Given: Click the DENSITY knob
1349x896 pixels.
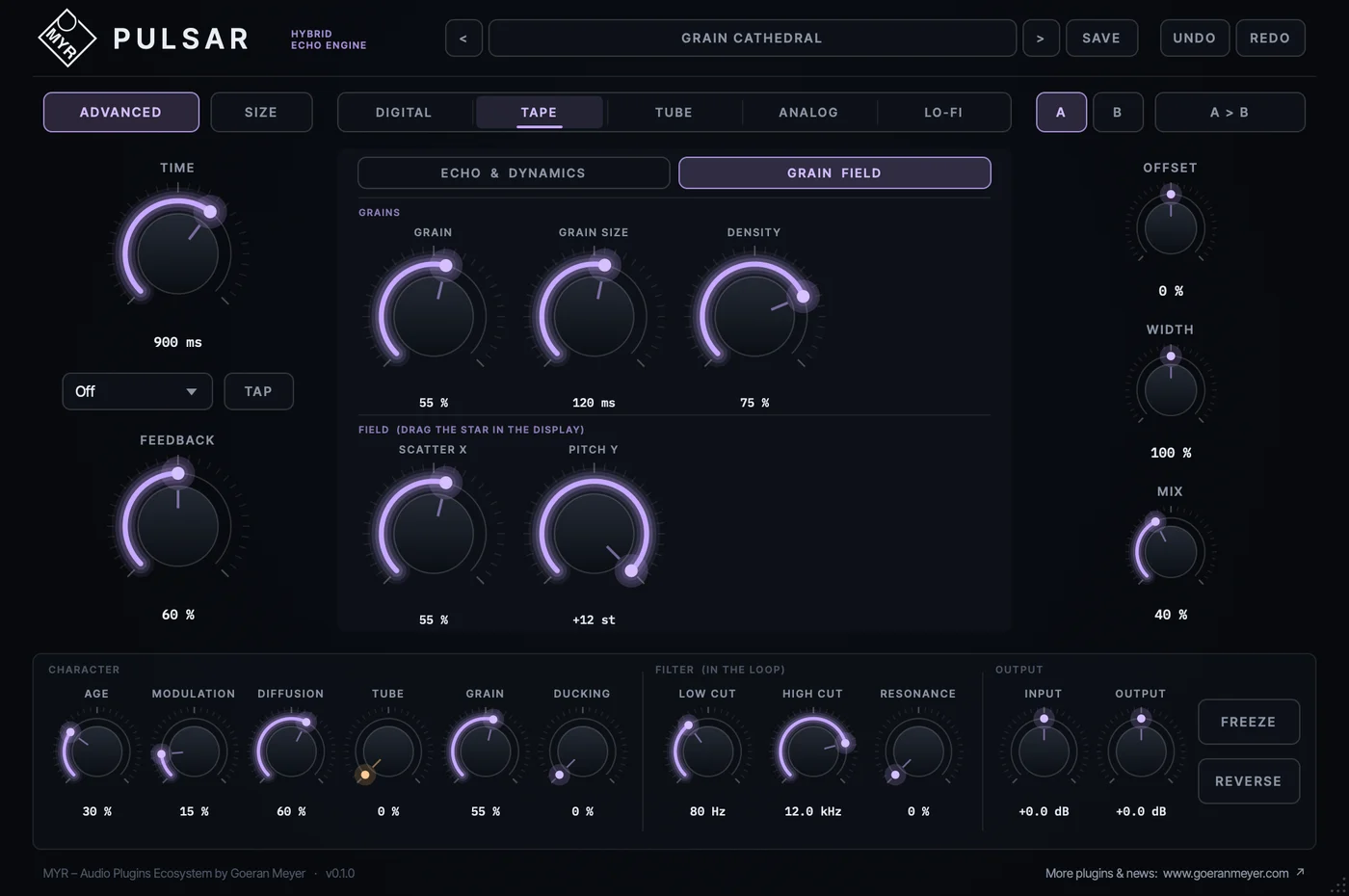Looking at the screenshot, I should click(x=754, y=316).
